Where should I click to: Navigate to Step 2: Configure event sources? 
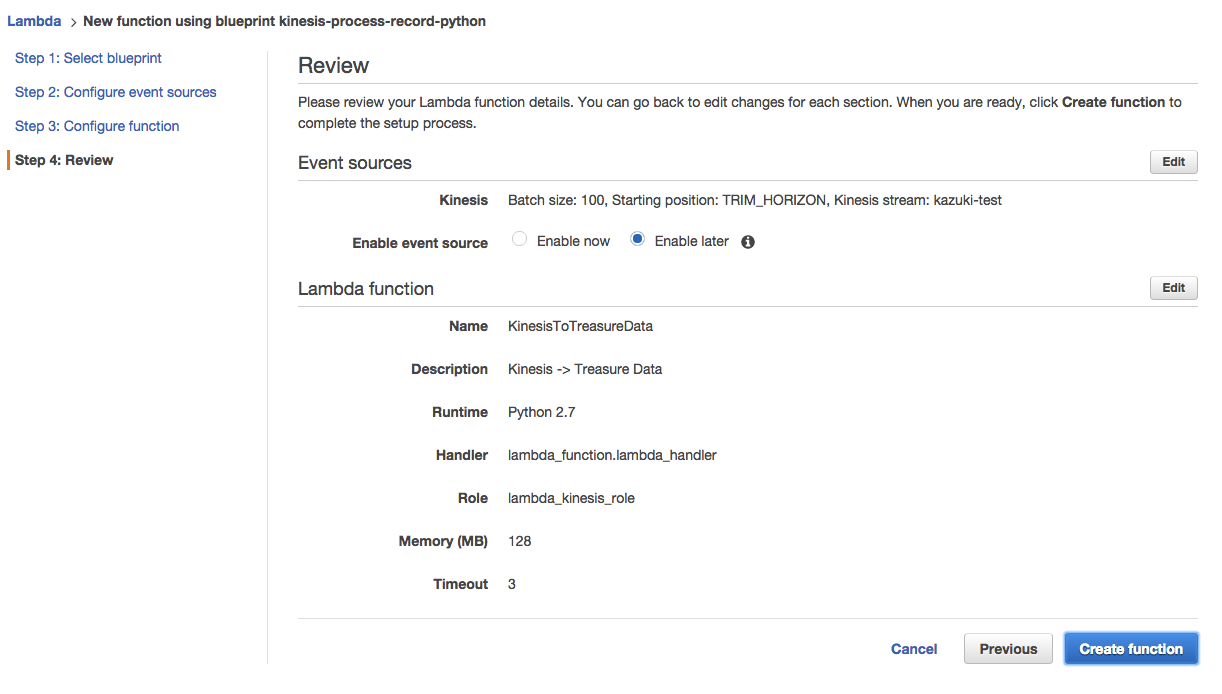[x=115, y=92]
